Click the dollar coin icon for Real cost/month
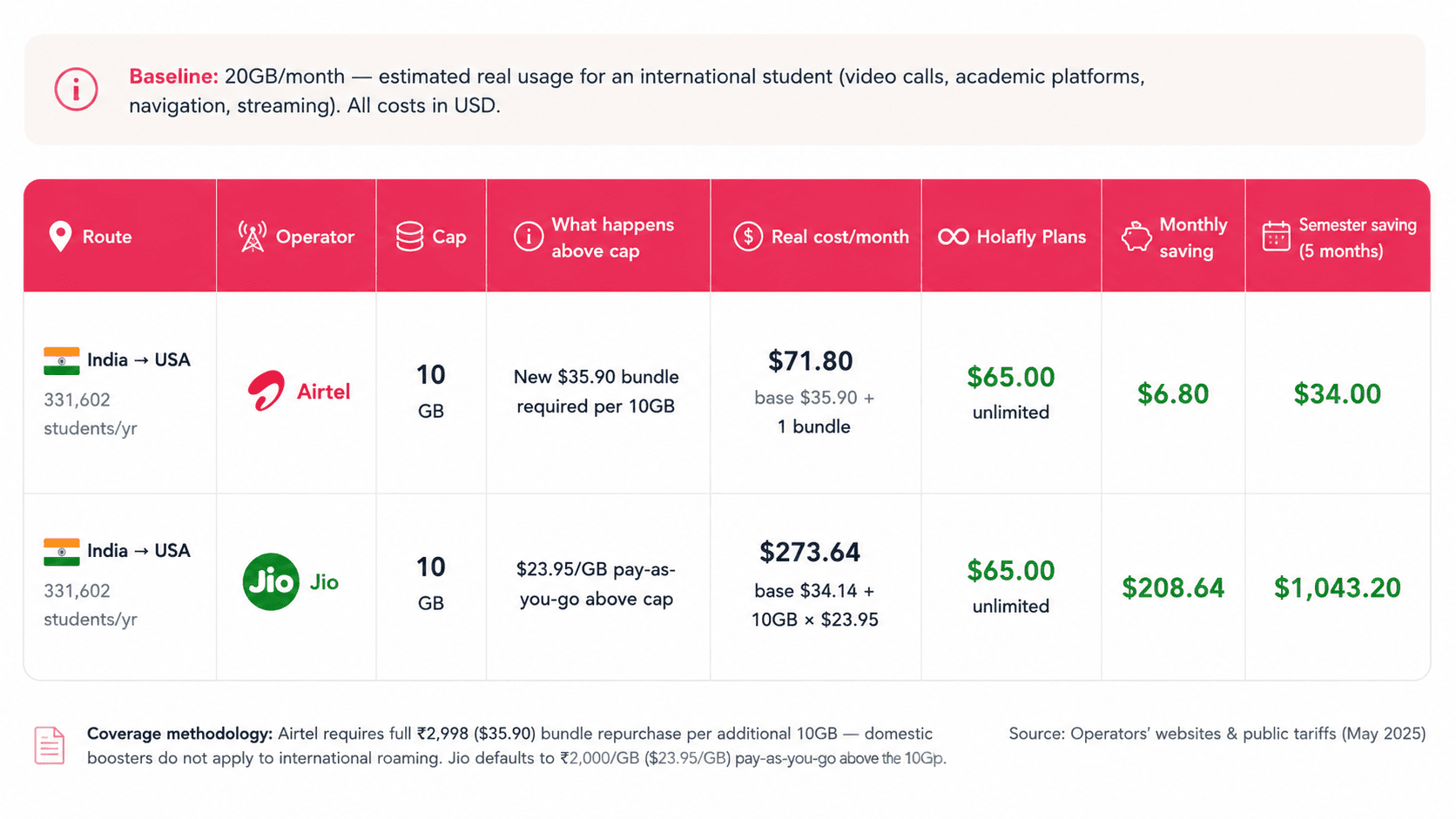This screenshot has height=819, width=1456. (748, 237)
